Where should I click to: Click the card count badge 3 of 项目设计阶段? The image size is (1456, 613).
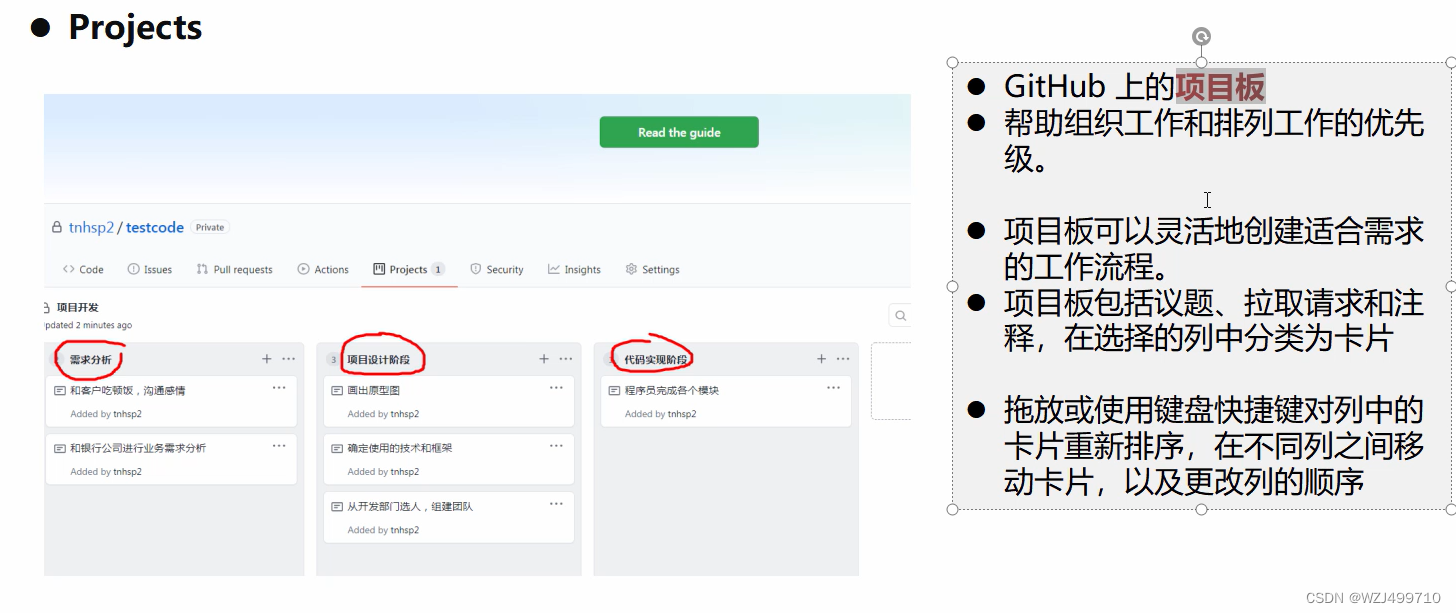(x=333, y=360)
